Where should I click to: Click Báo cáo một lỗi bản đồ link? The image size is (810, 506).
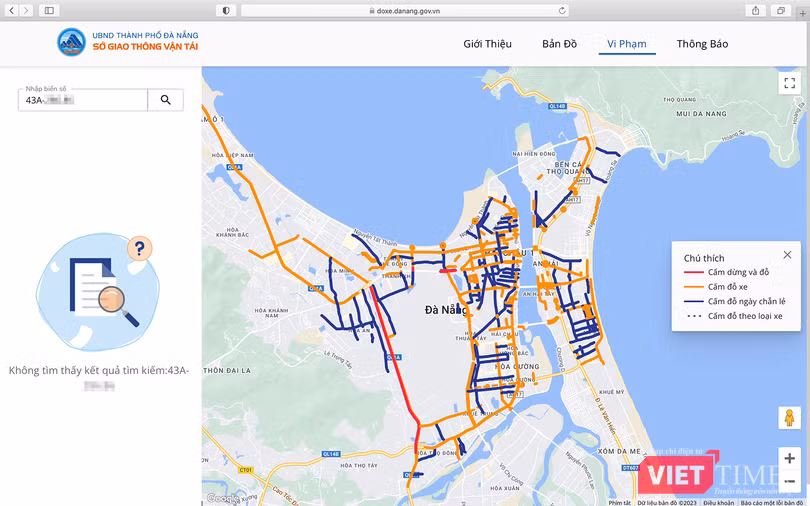772,502
